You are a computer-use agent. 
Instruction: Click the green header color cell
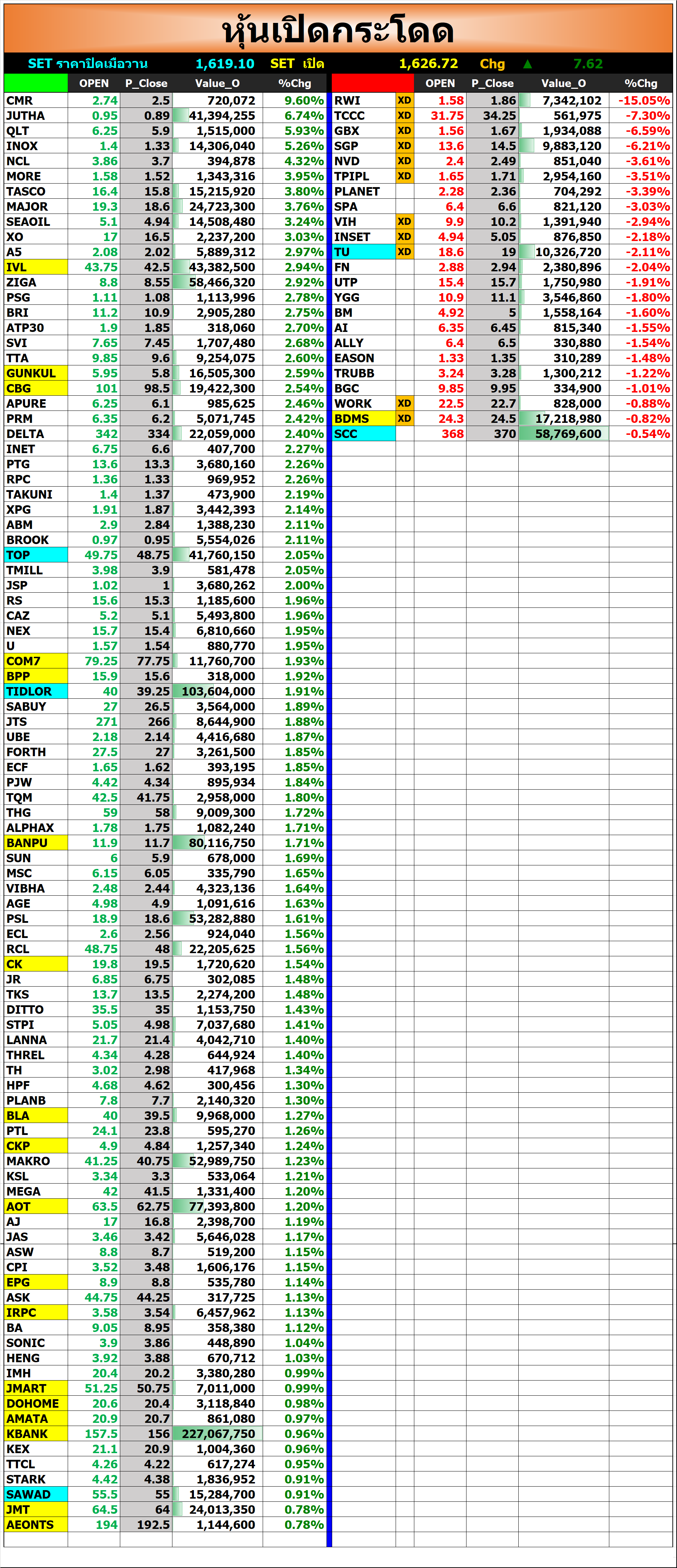[35, 83]
